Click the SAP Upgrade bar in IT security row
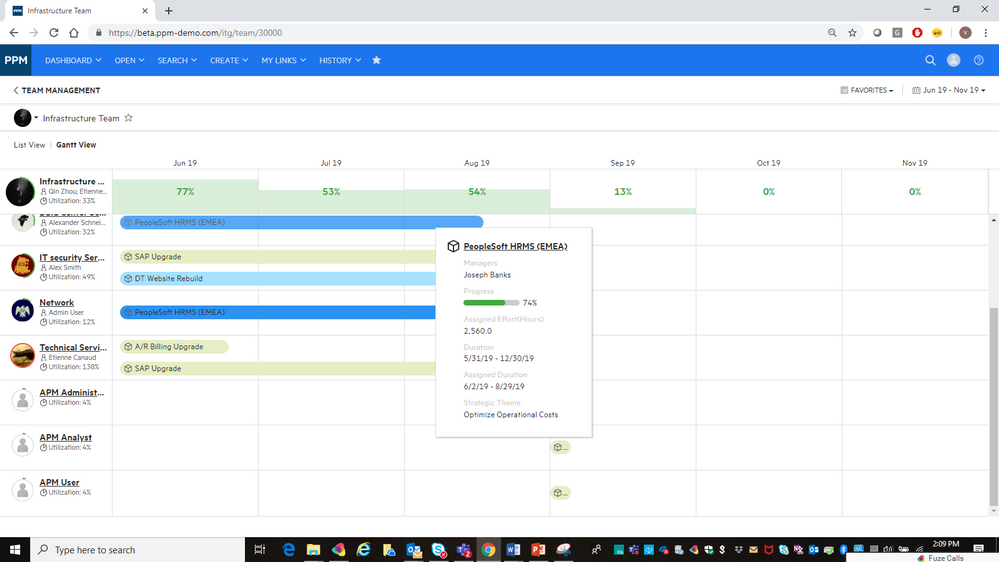The image size is (999, 562). [278, 257]
